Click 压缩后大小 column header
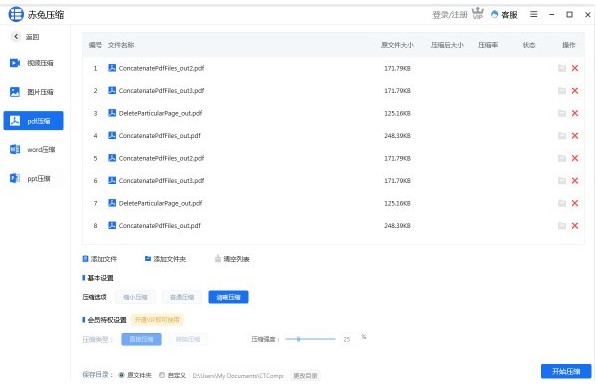 (447, 45)
